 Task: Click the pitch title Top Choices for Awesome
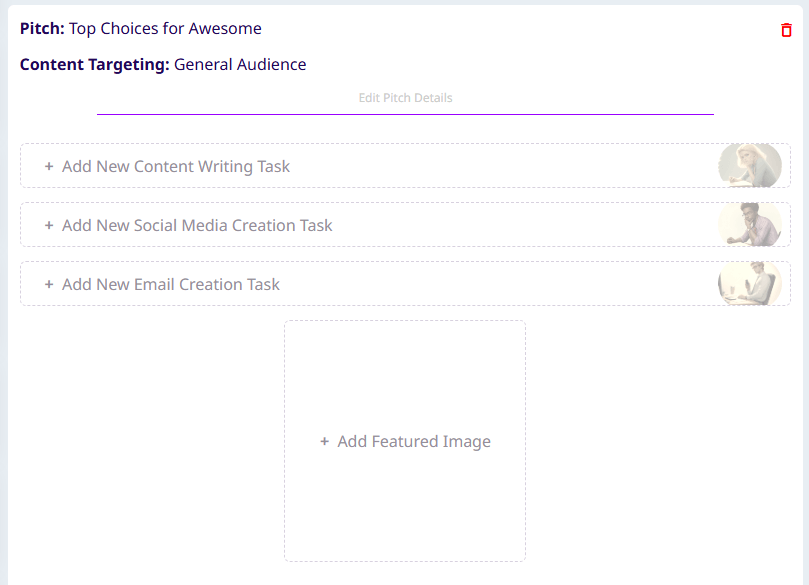pyautogui.click(x=165, y=28)
